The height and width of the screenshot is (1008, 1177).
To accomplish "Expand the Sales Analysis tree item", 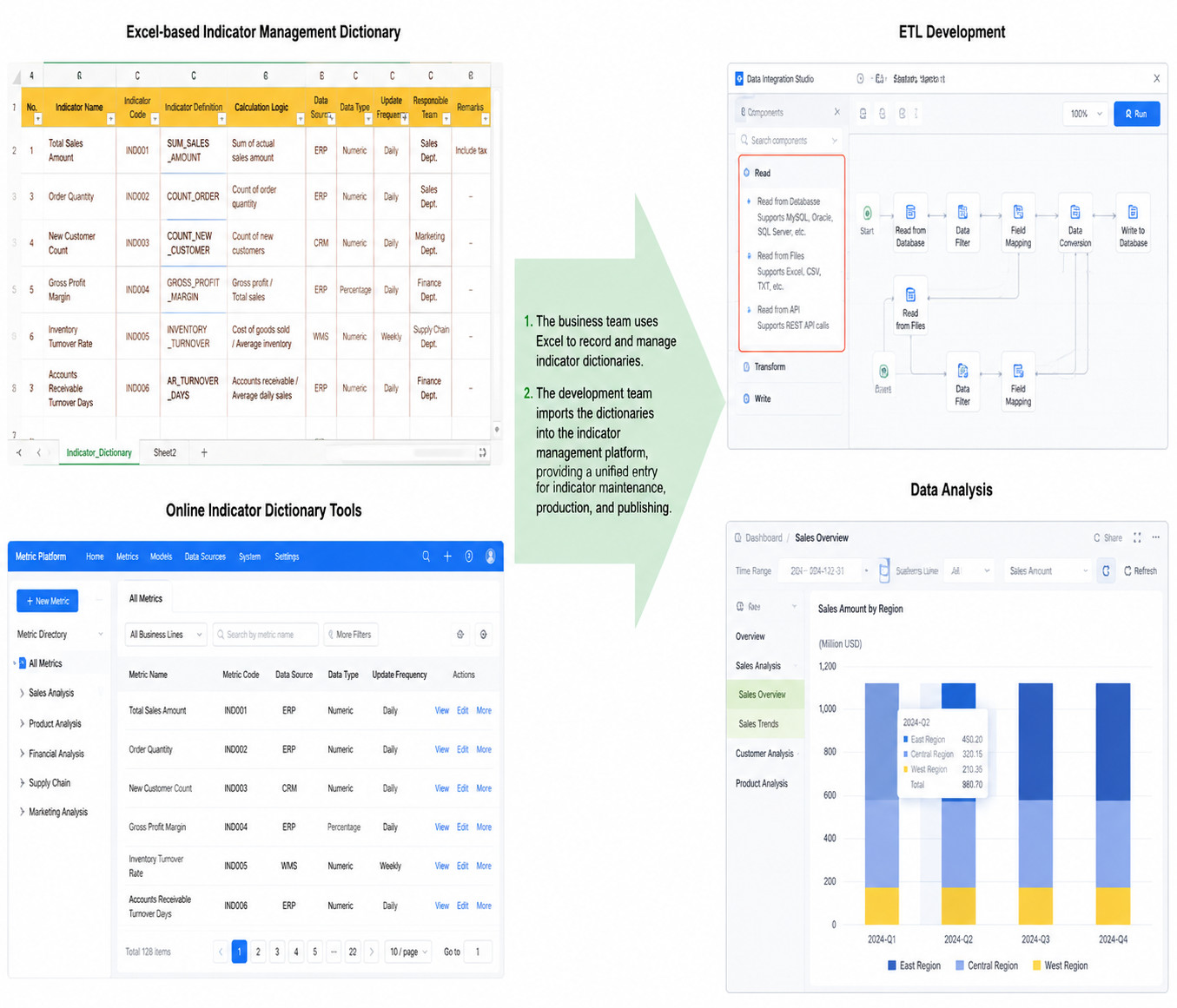I will click(51, 693).
